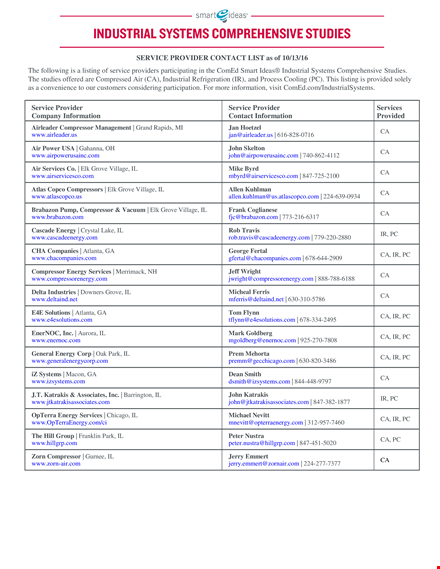Select phone number 678-644-2909

(x=324, y=258)
